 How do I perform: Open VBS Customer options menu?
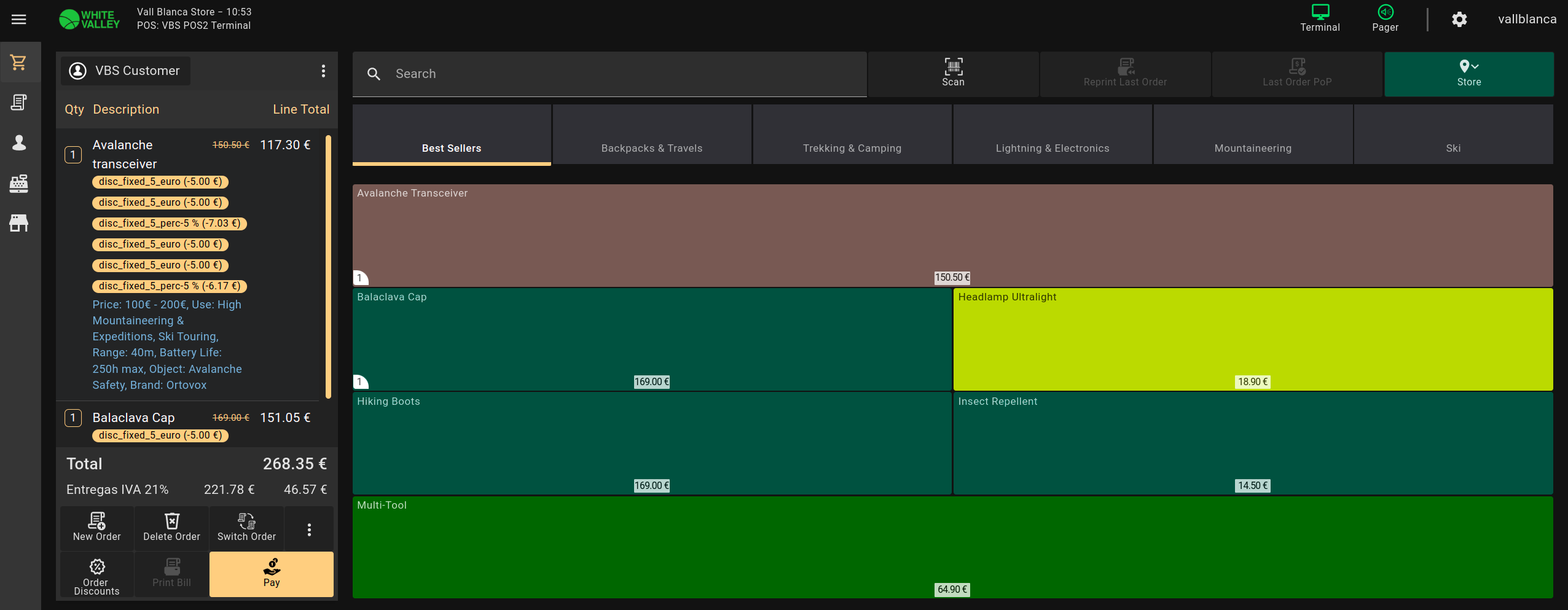(323, 71)
